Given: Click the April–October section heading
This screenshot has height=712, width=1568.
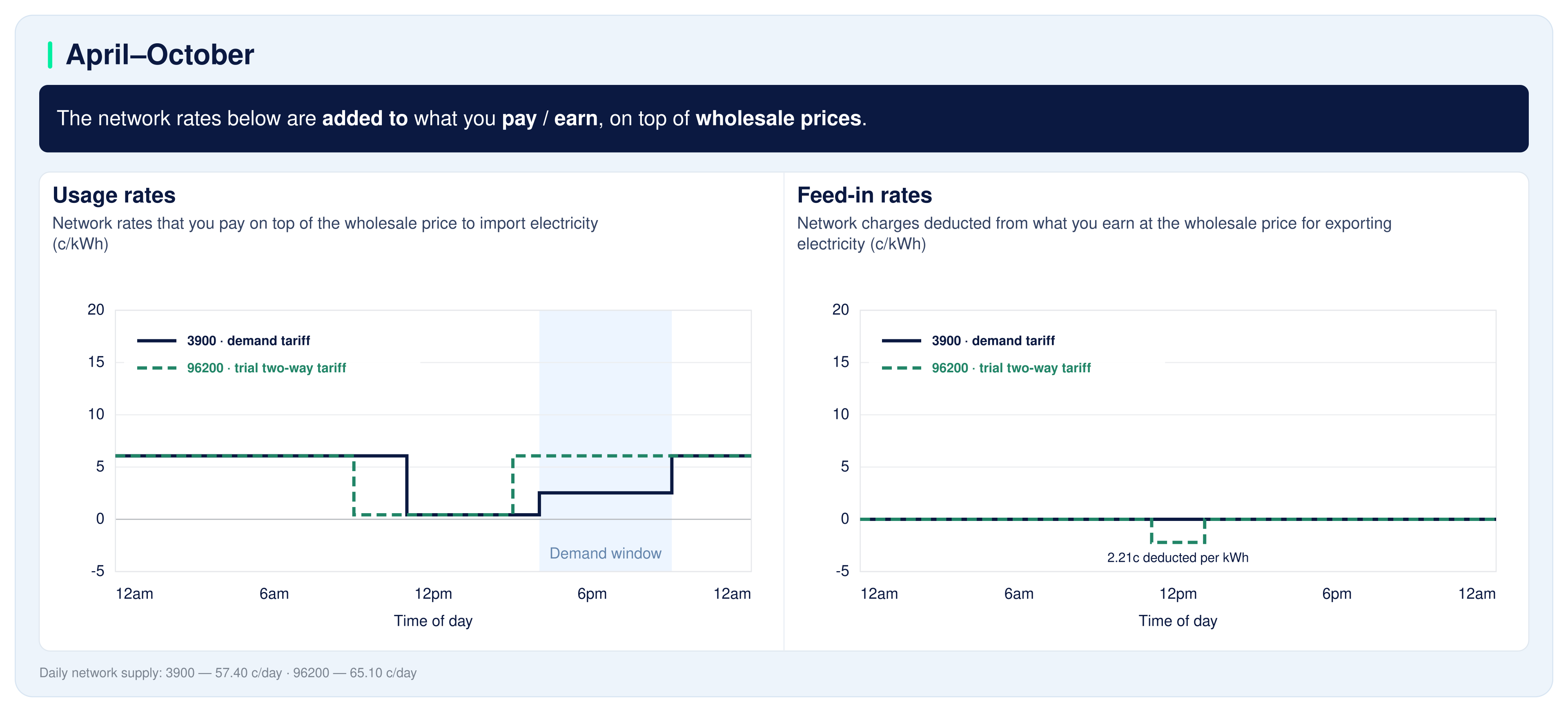Looking at the screenshot, I should click(x=160, y=55).
